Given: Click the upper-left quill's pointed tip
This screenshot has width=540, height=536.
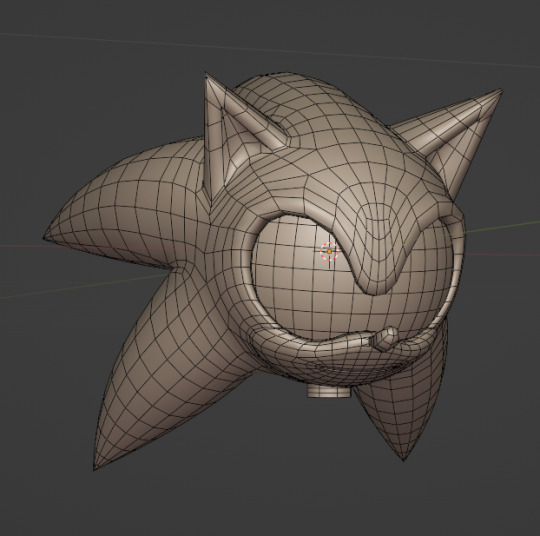Looking at the screenshot, I should [x=46, y=238].
